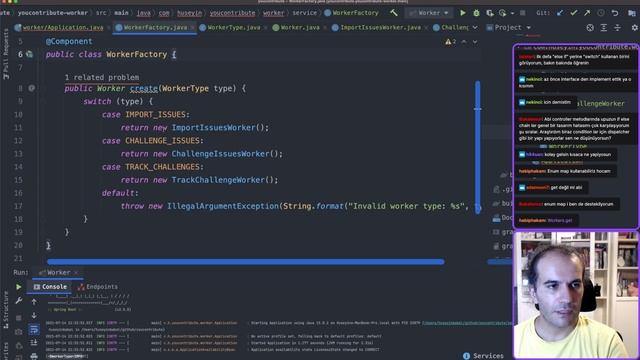This screenshot has height=360, width=640.
Task: Click 'TrackChallengeWorker' in the code
Action: coord(218,180)
